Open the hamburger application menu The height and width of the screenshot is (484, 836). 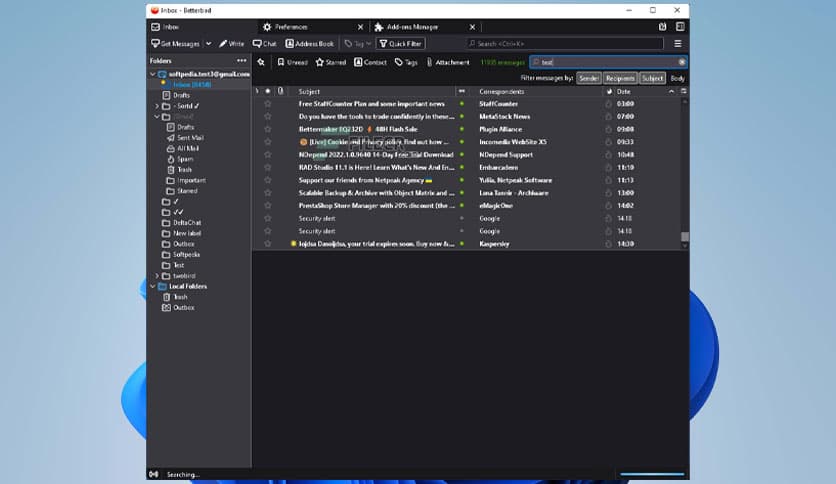pyautogui.click(x=678, y=44)
